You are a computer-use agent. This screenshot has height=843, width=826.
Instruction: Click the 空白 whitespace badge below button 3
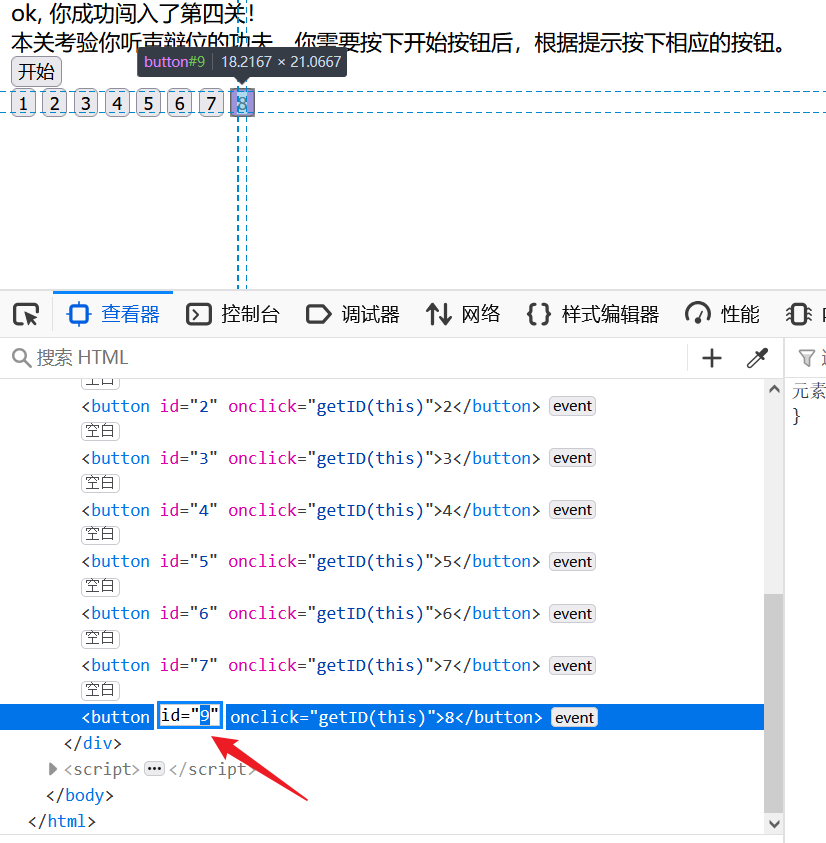(x=100, y=483)
